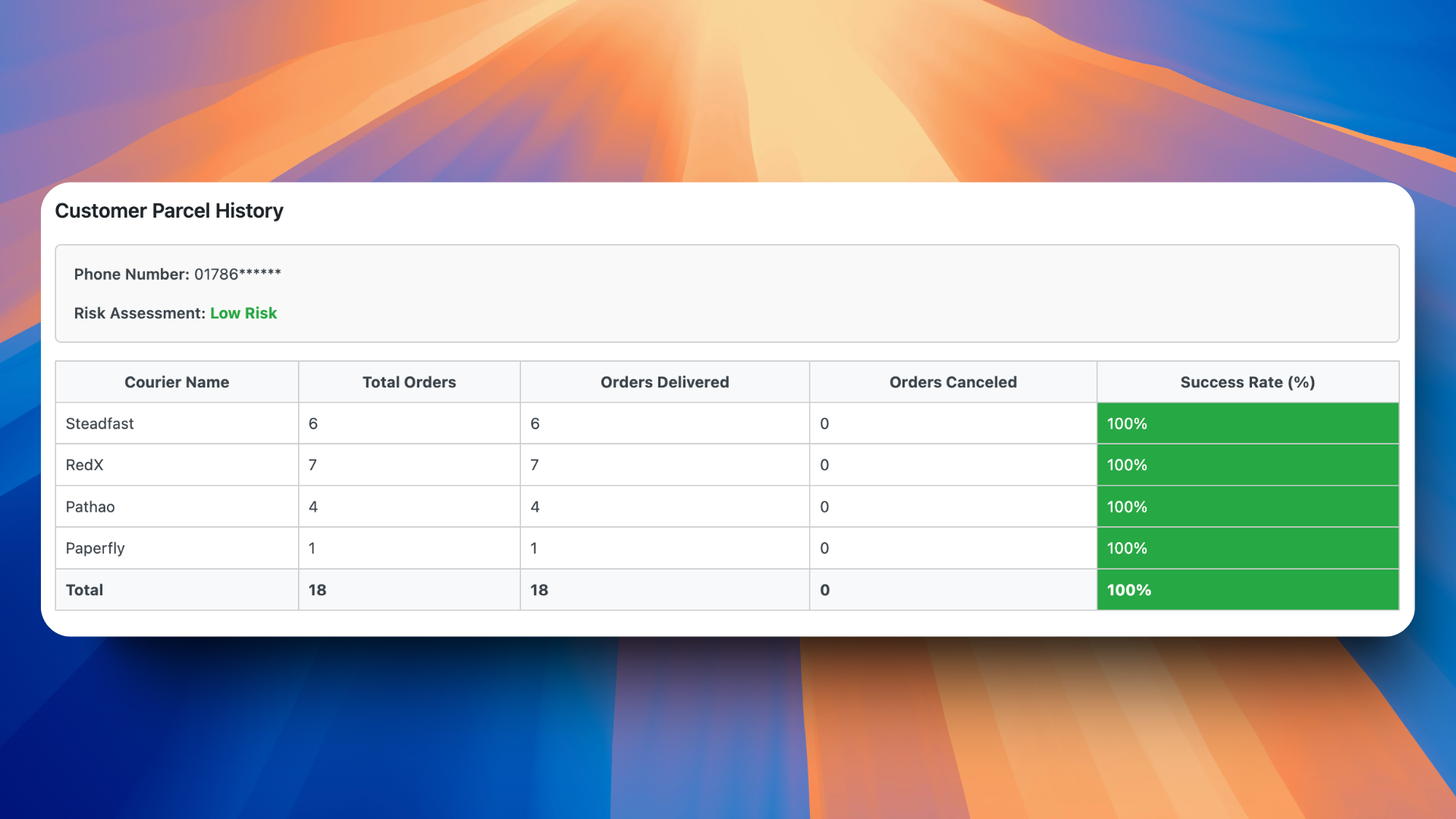Click Paperfly 100% success rate cell
Screen dimensions: 1456x819
click(x=1248, y=548)
